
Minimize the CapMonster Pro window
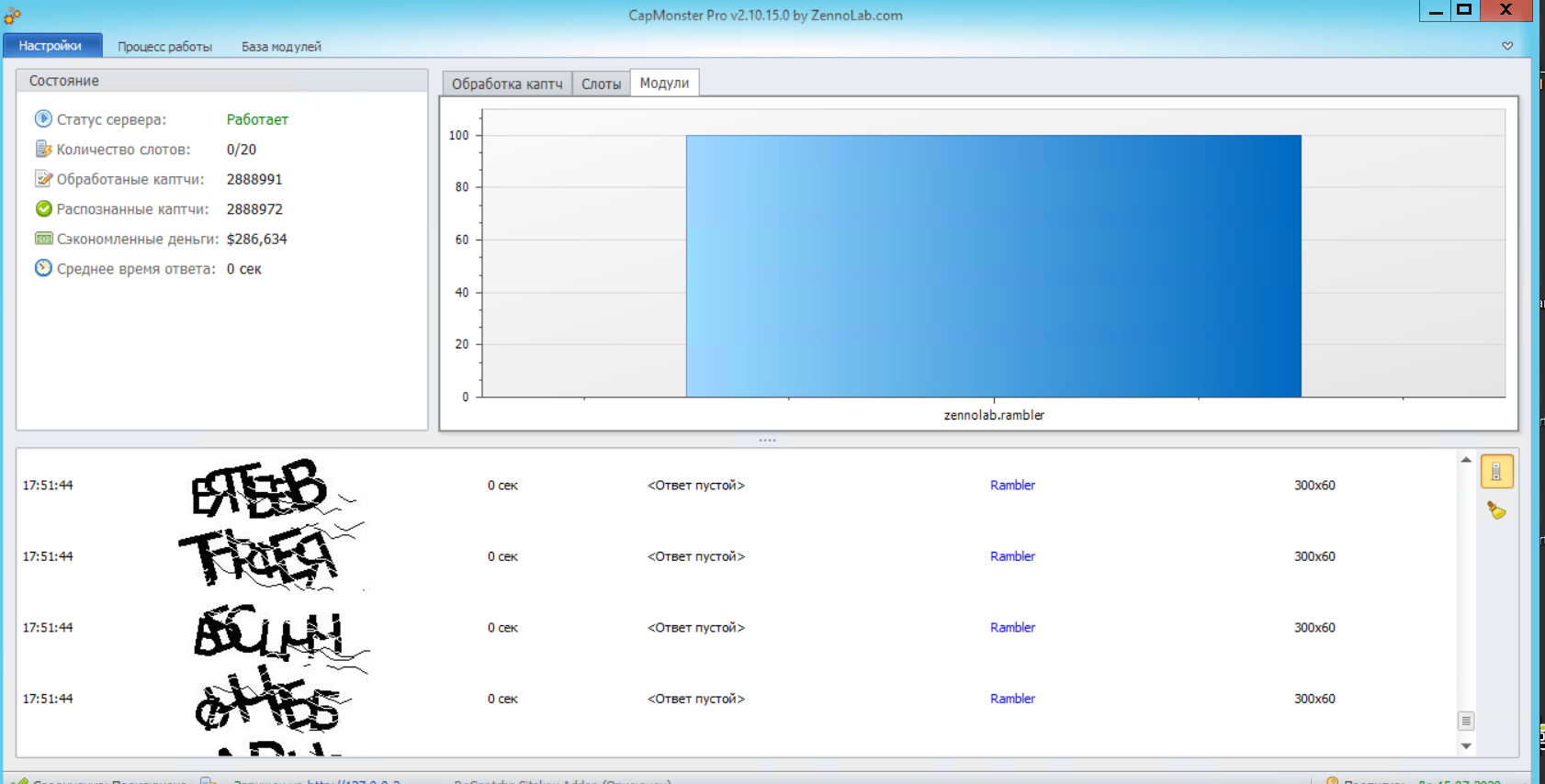pos(1436,10)
